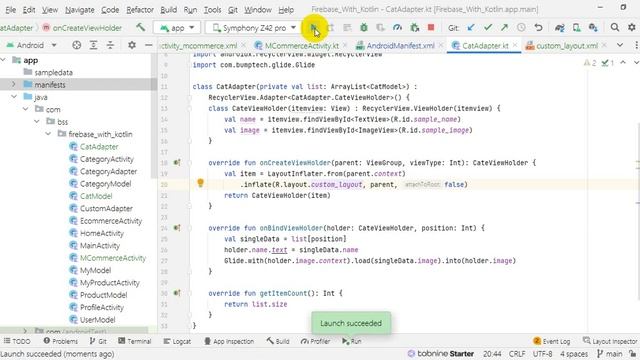Screen dimensions: 640x360
Task: Open the Event Log panel
Action: (x=551, y=341)
